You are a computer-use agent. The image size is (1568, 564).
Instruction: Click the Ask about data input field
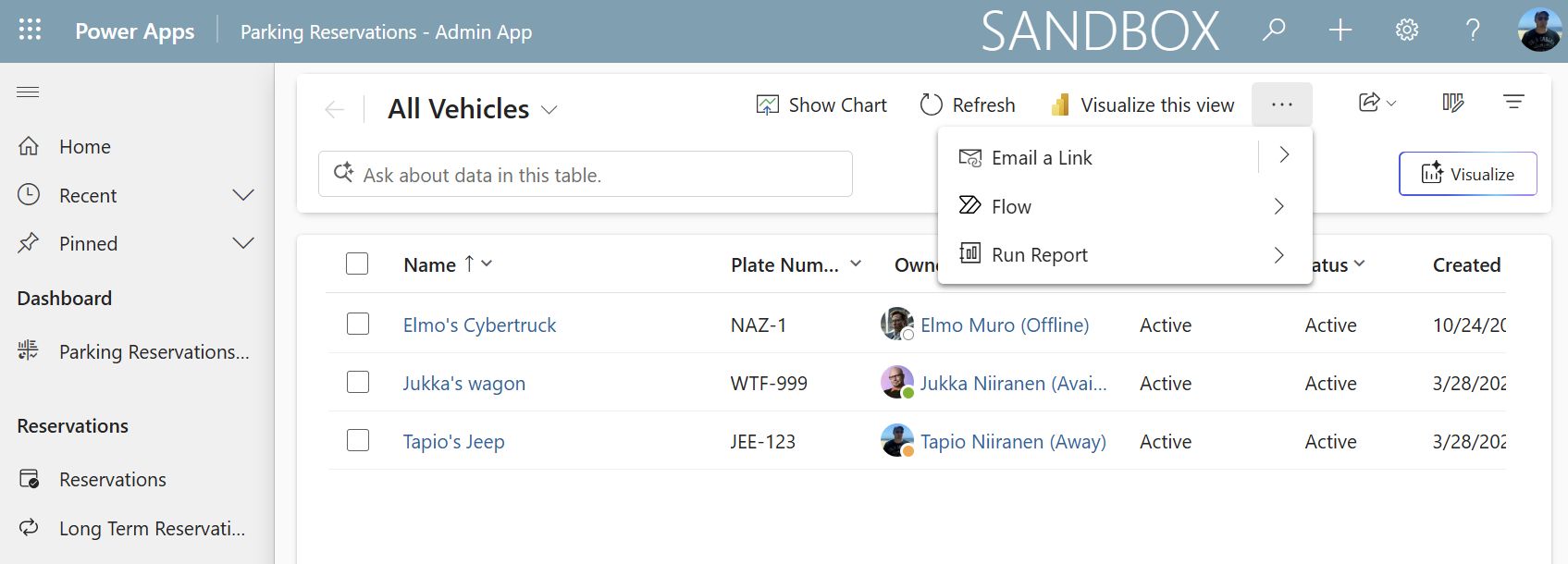pyautogui.click(x=586, y=174)
